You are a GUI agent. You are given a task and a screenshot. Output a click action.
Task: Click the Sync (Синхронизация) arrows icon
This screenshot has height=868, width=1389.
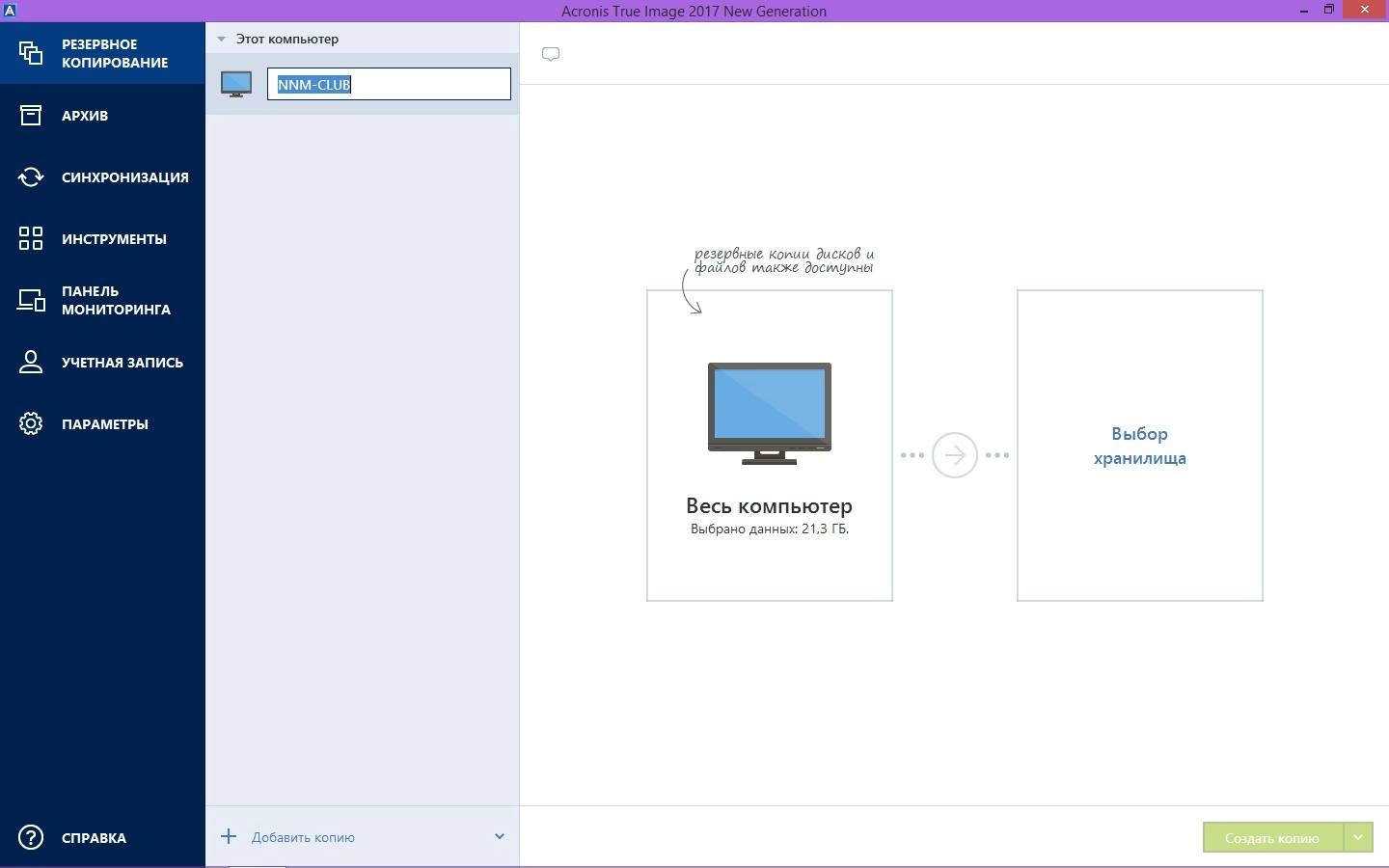[x=31, y=176]
